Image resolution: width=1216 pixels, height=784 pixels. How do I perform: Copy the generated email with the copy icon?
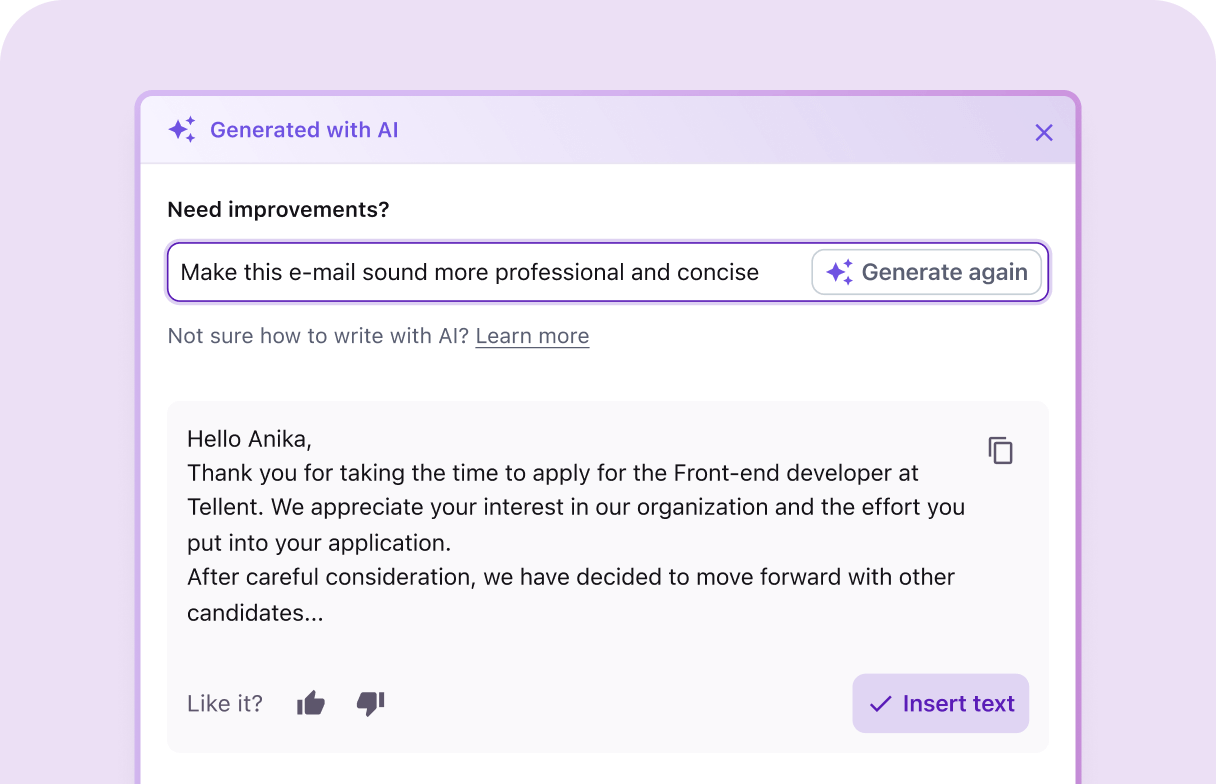click(x=1000, y=451)
